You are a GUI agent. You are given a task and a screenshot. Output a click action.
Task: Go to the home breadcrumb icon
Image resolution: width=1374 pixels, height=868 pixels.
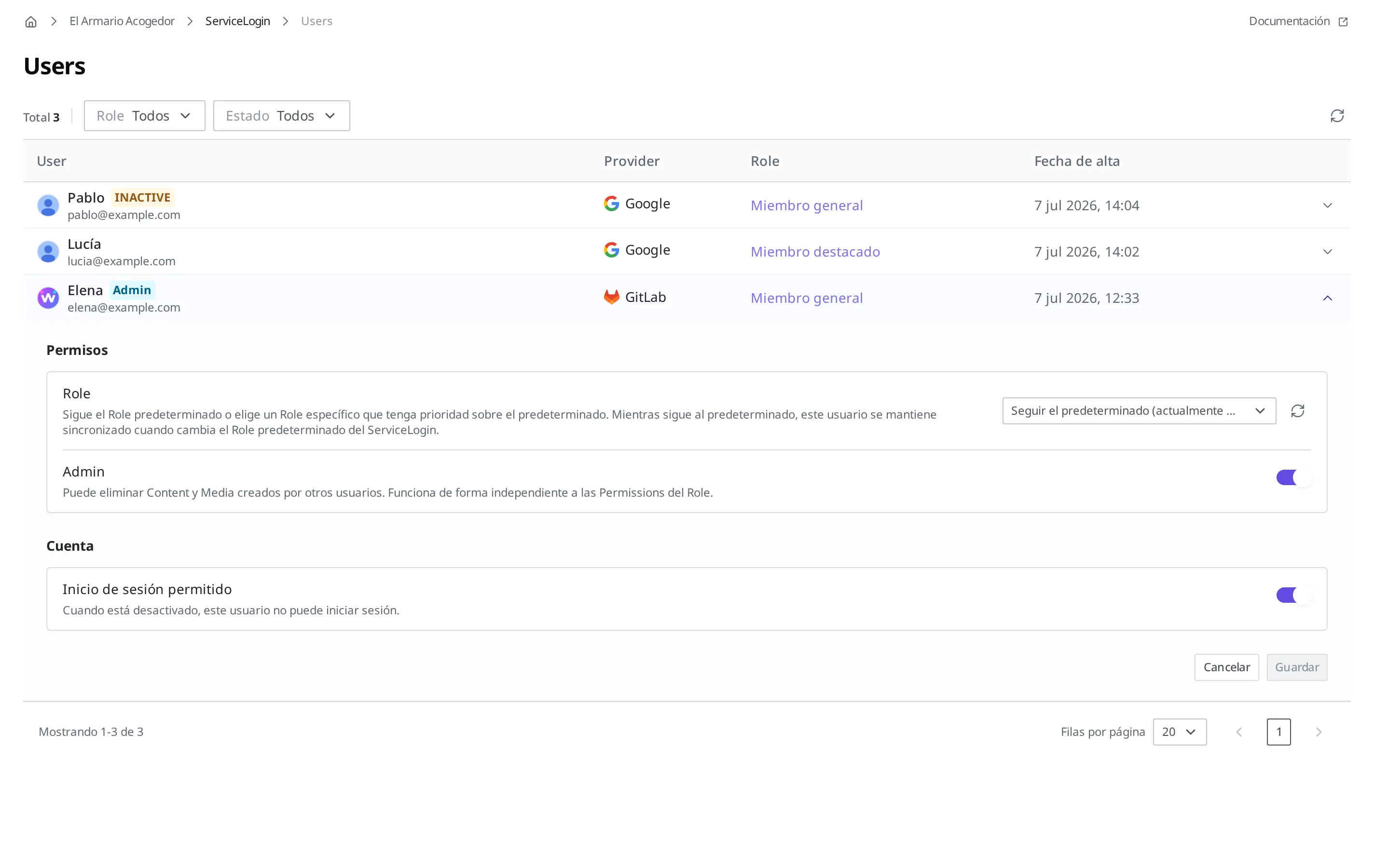pyautogui.click(x=31, y=22)
